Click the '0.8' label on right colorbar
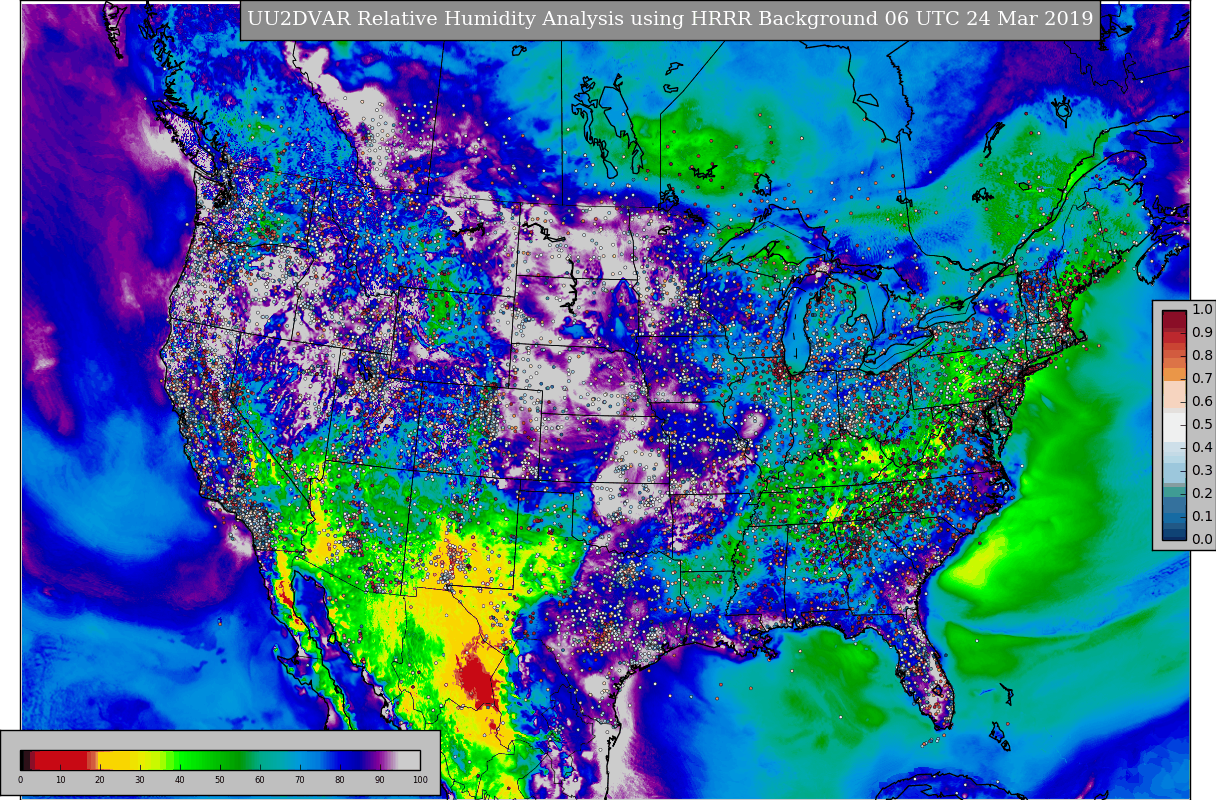Image resolution: width=1216 pixels, height=800 pixels. [x=1202, y=356]
